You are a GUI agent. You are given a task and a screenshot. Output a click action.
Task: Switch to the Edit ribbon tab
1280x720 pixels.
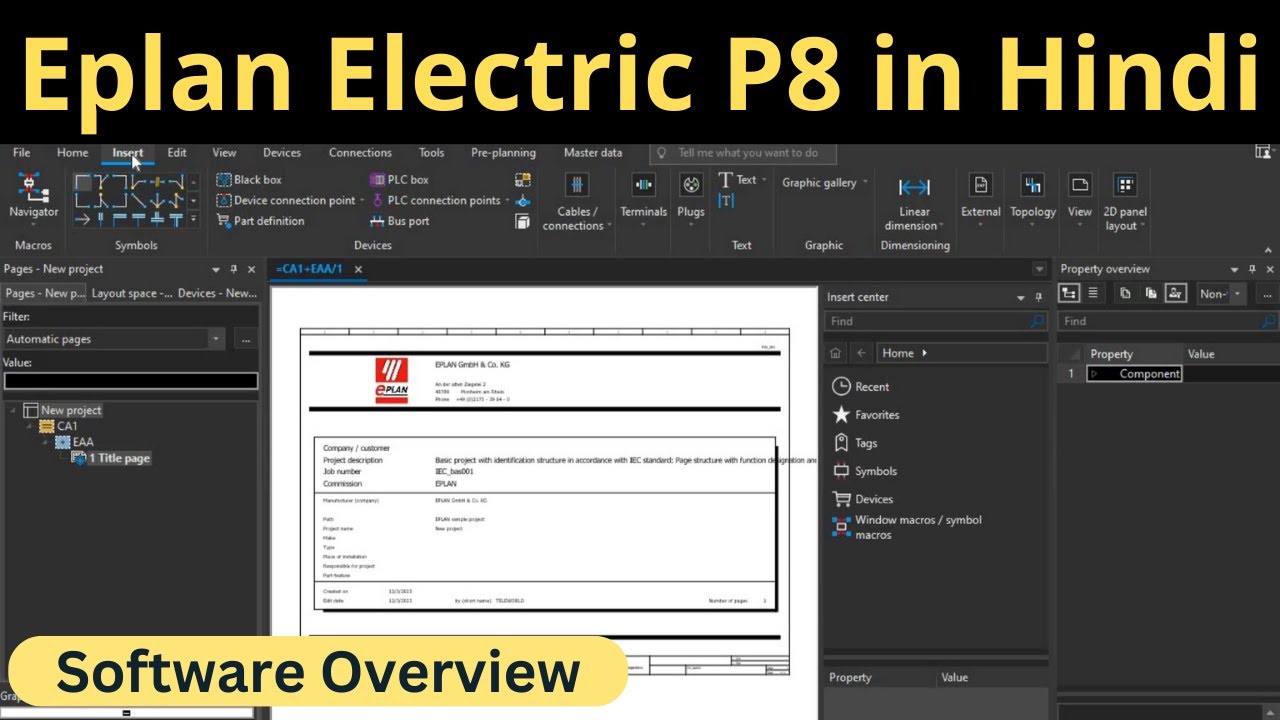[177, 153]
